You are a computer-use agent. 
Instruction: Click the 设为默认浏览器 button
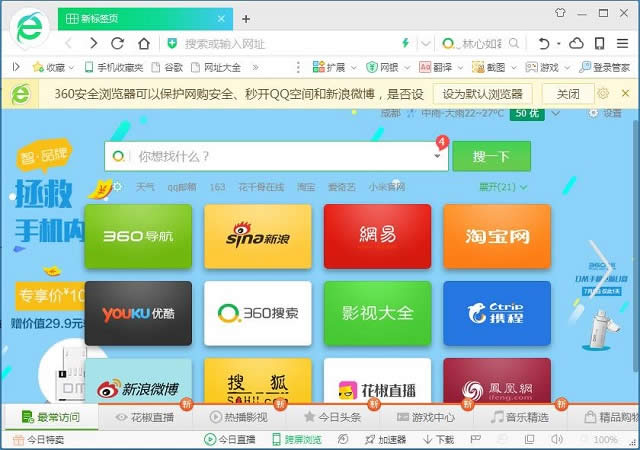tap(482, 93)
